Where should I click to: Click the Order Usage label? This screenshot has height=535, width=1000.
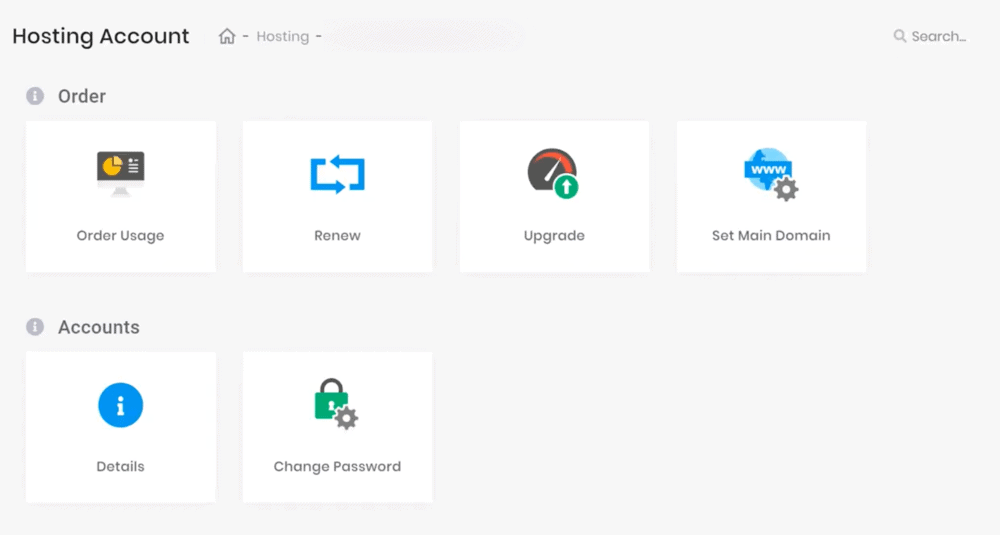(121, 235)
